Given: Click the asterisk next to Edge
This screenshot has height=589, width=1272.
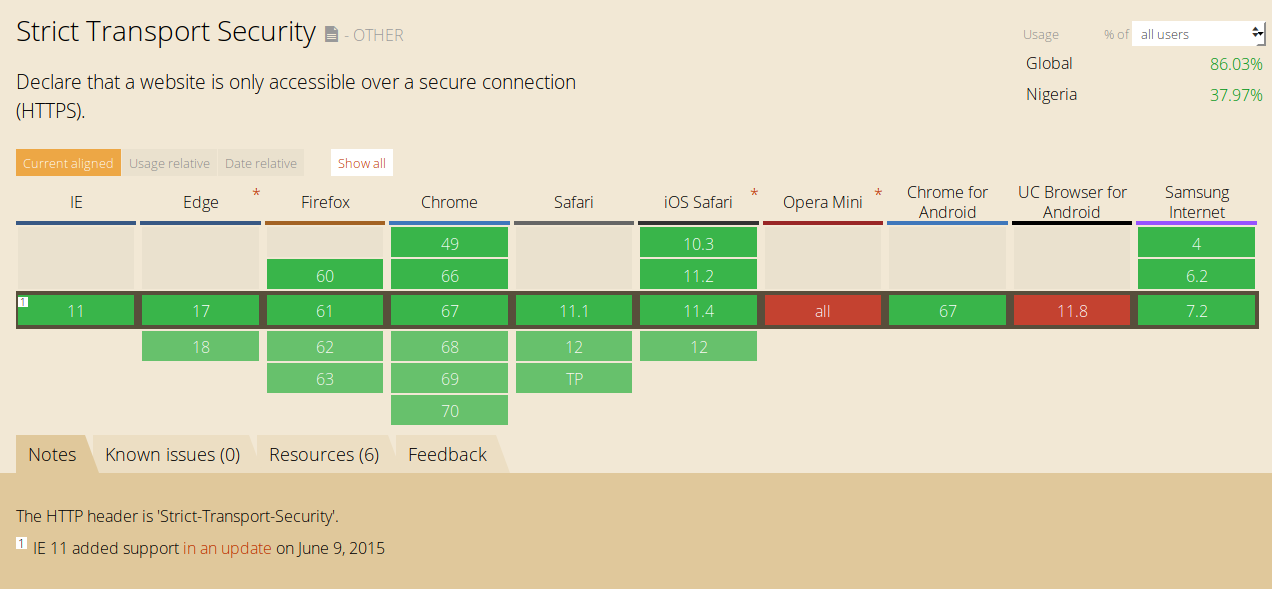Looking at the screenshot, I should tap(256, 192).
